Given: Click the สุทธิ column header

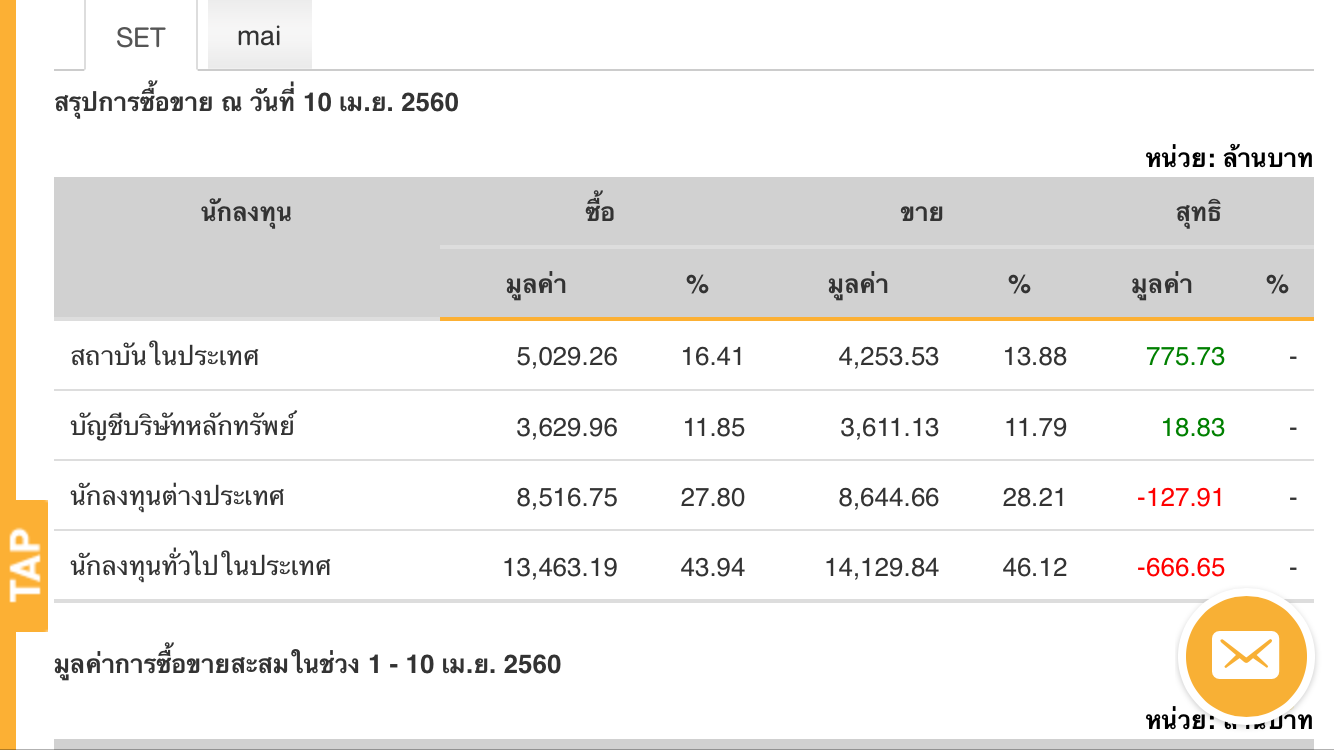Looking at the screenshot, I should click(1198, 212).
